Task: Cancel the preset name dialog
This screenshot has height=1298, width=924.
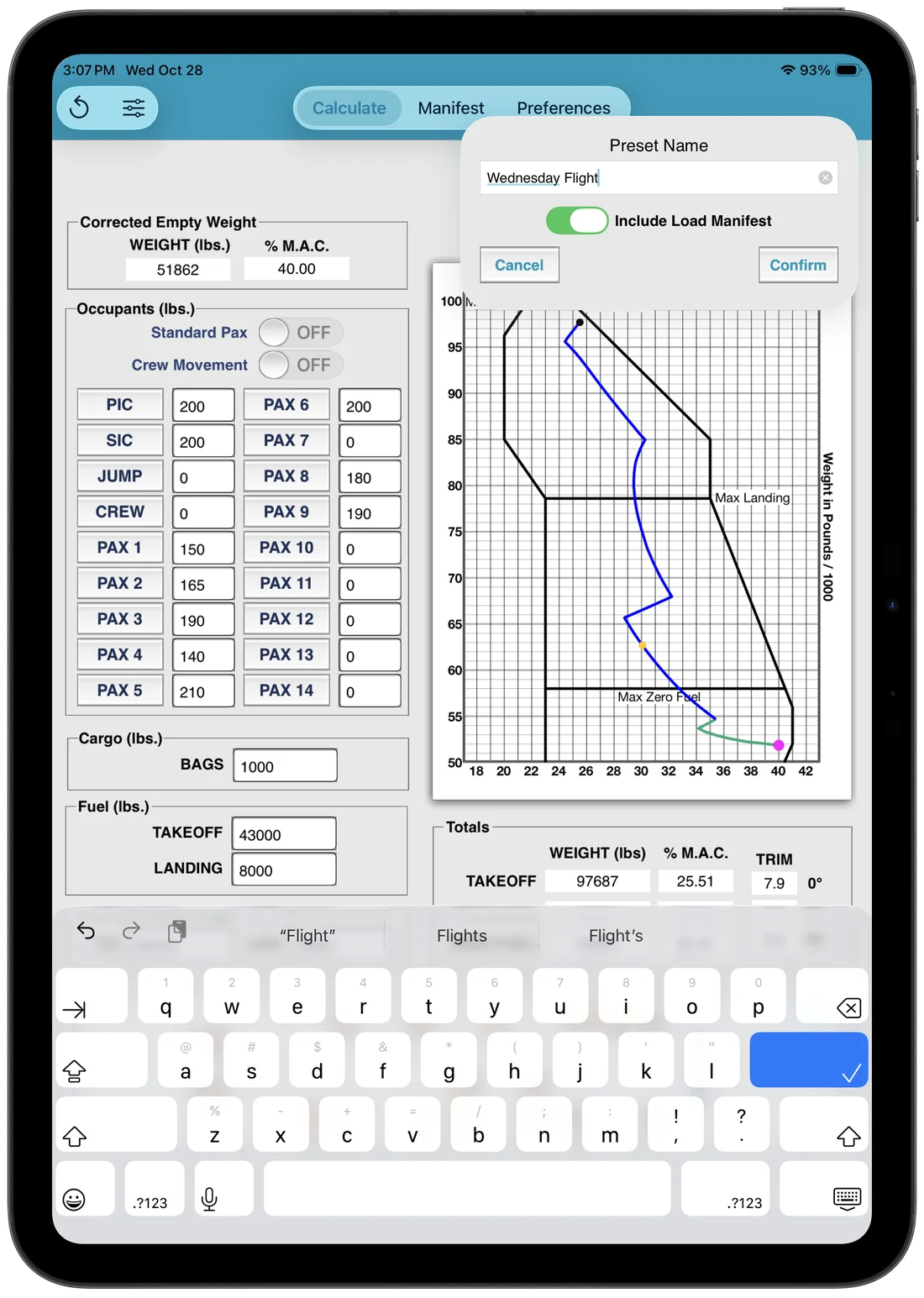Action: coord(519,265)
